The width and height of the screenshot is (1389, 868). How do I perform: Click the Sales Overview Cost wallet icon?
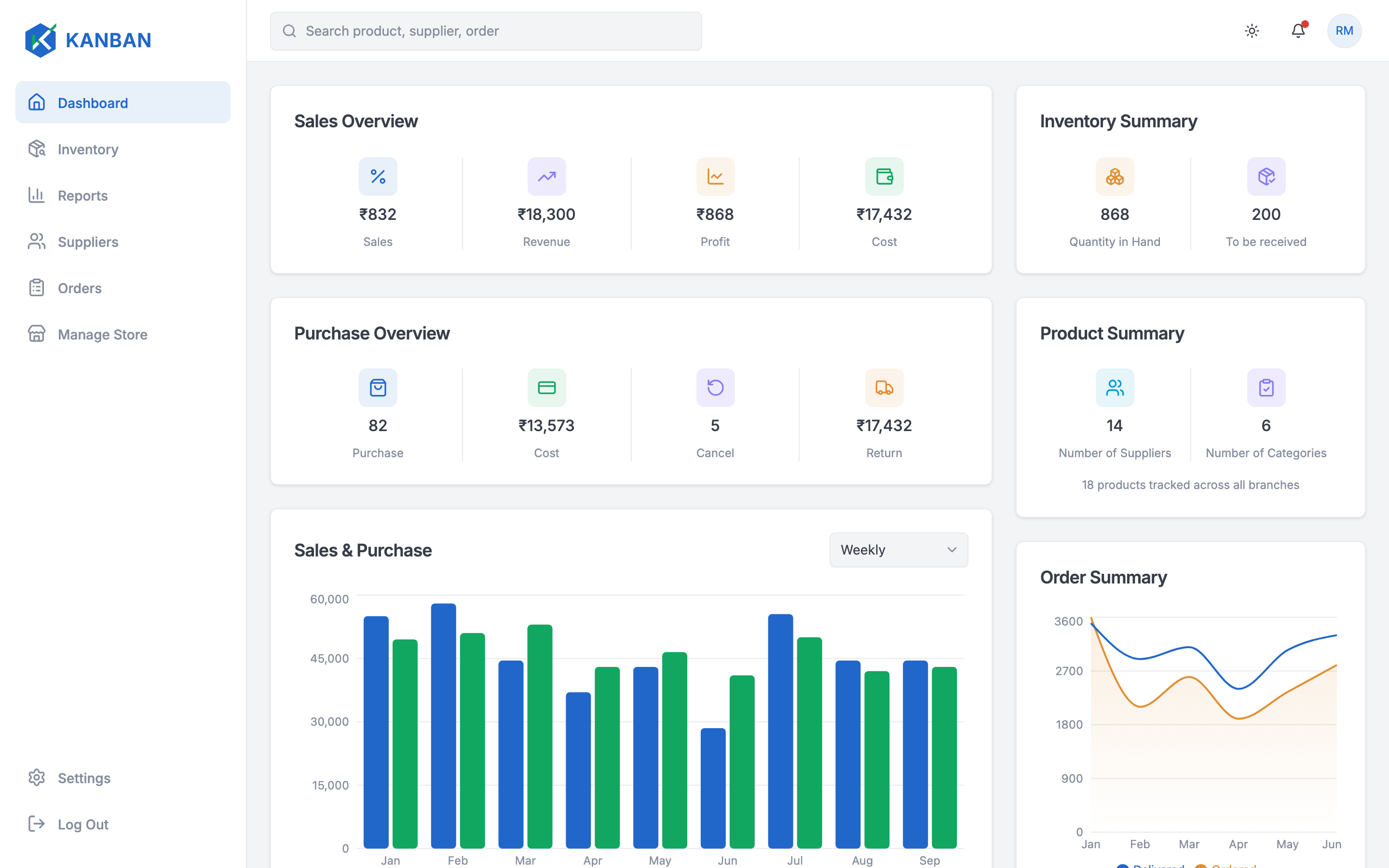click(x=884, y=176)
